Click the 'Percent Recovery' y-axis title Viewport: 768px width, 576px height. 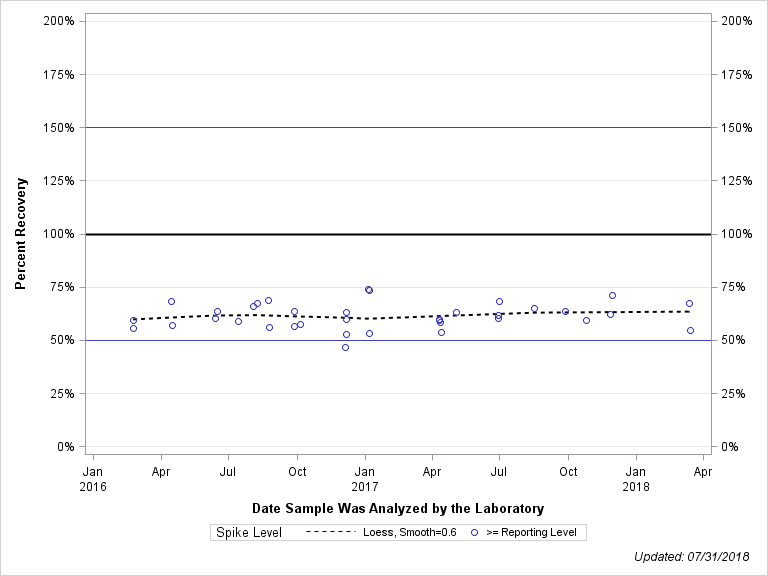[20, 234]
